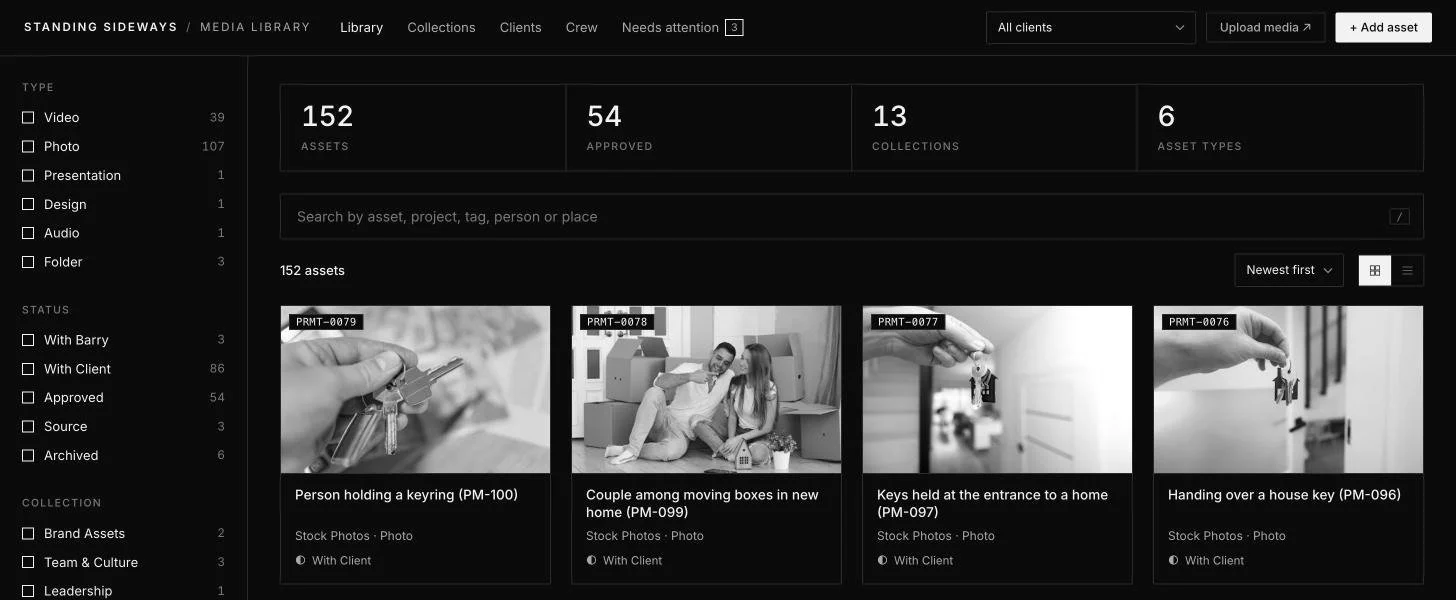Click the Media Library breadcrumb

point(255,27)
